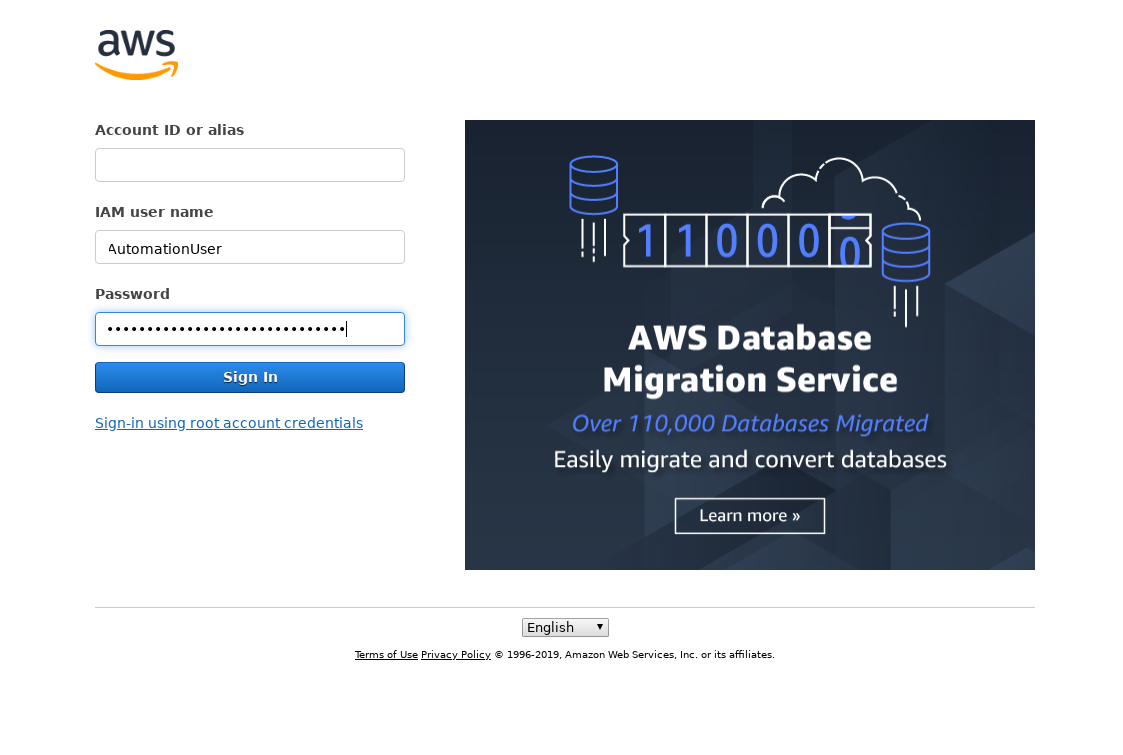The width and height of the screenshot is (1123, 755).
Task: Click the IAM user name field
Action: click(250, 247)
